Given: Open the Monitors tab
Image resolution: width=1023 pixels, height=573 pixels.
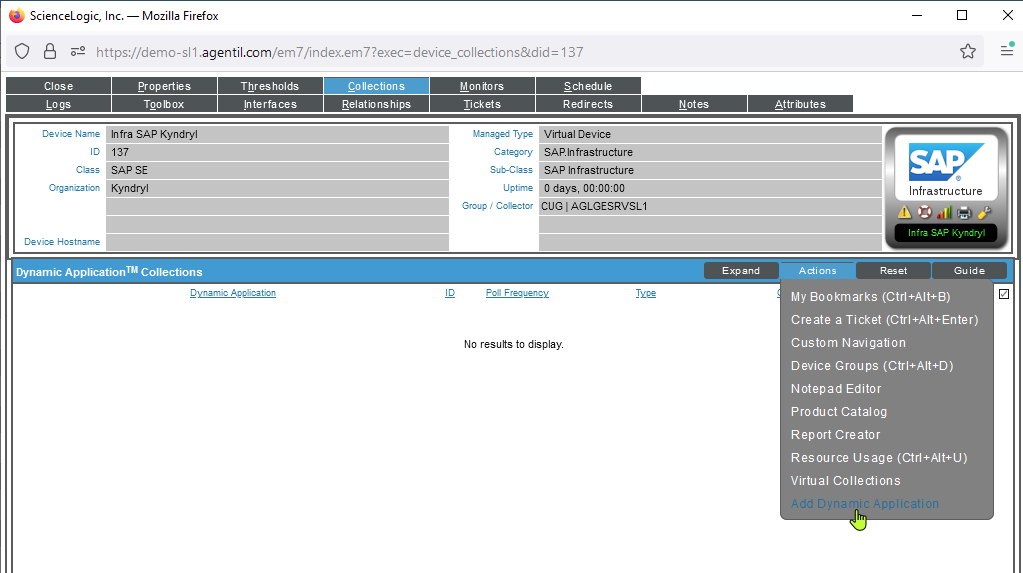Looking at the screenshot, I should (482, 86).
